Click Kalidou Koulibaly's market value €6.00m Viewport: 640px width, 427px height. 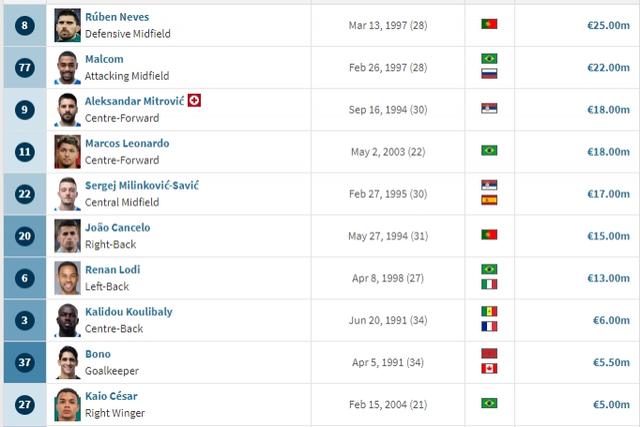(611, 320)
